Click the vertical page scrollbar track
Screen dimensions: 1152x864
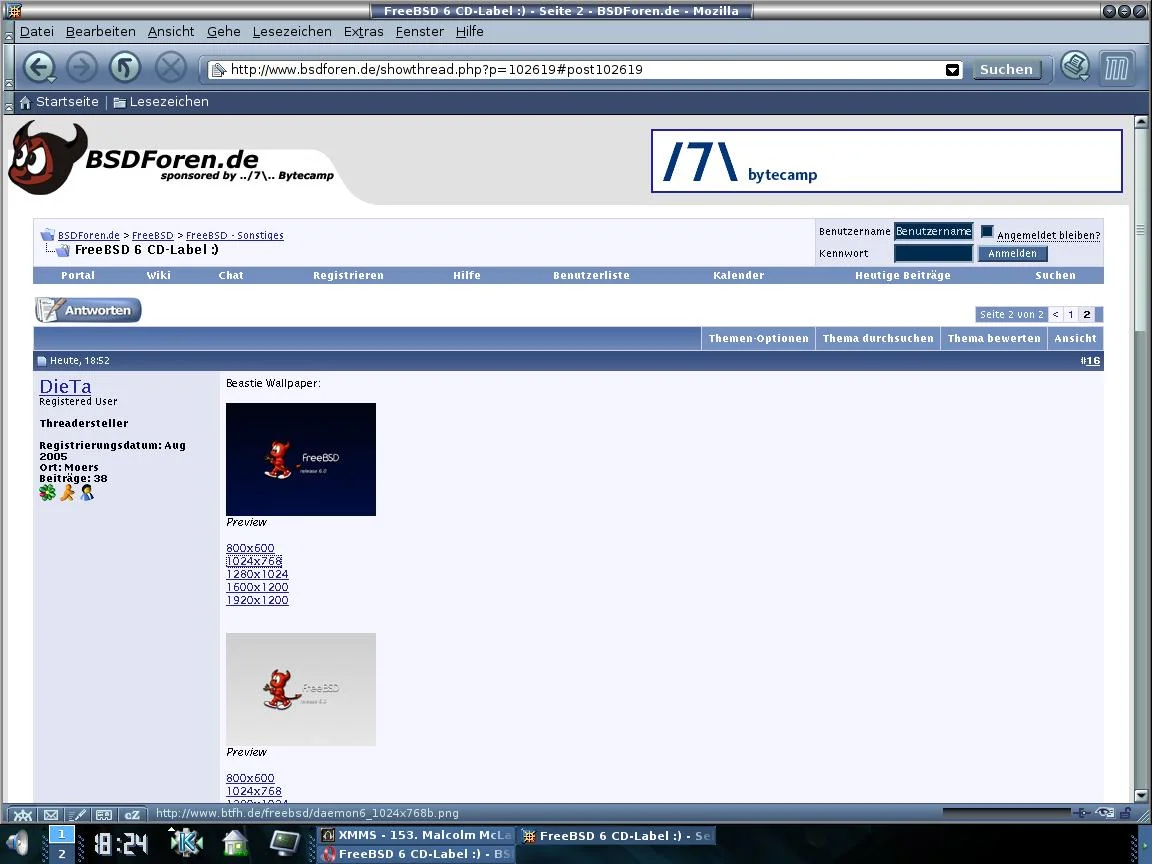coord(1141,550)
